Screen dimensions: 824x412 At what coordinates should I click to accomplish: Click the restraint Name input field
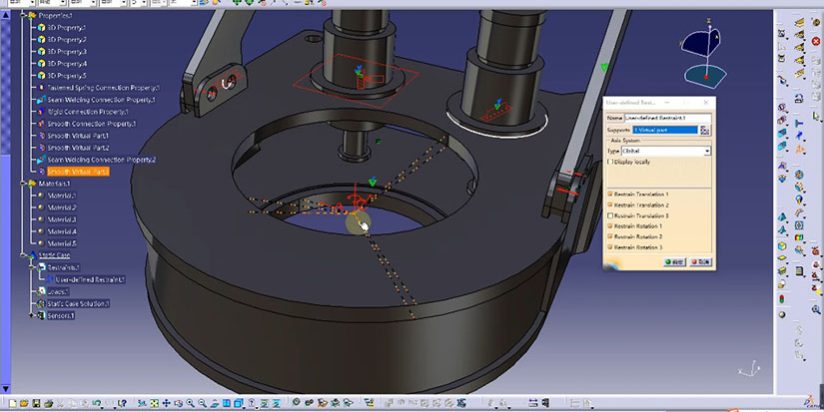tap(668, 118)
